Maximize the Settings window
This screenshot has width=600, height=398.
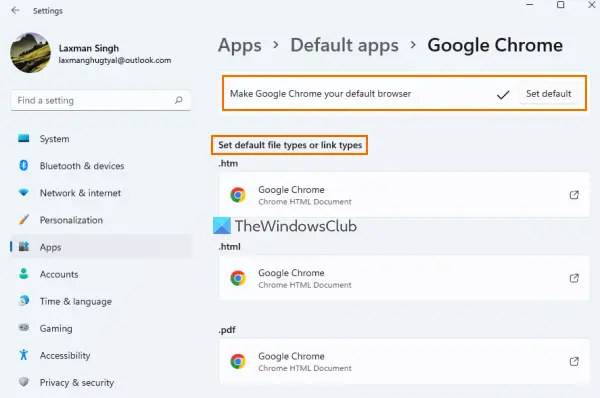click(560, 5)
